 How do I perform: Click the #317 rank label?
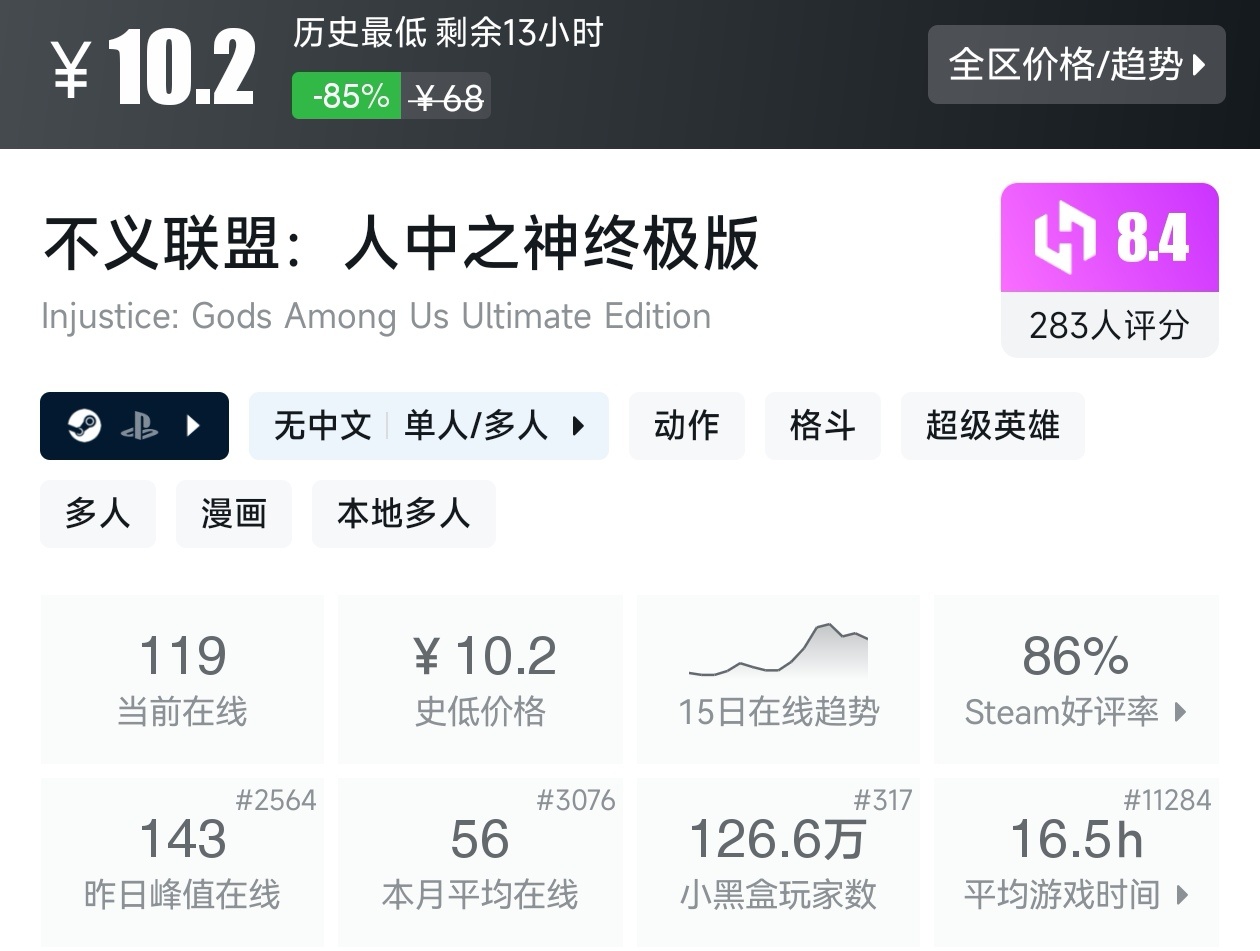pos(883,800)
